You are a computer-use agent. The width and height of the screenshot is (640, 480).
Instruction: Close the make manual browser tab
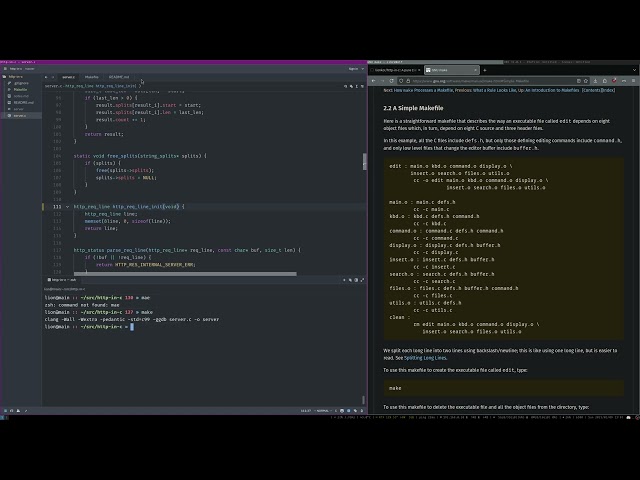point(475,70)
